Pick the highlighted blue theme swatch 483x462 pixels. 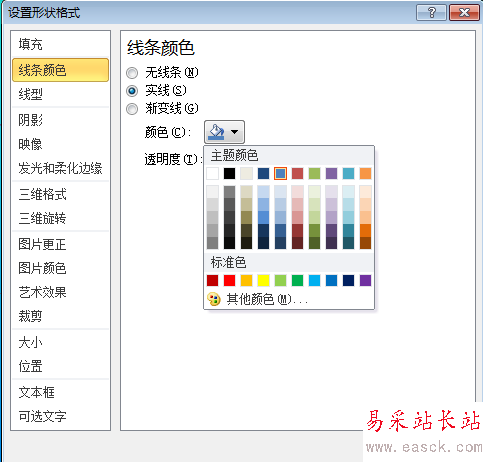tap(280, 173)
